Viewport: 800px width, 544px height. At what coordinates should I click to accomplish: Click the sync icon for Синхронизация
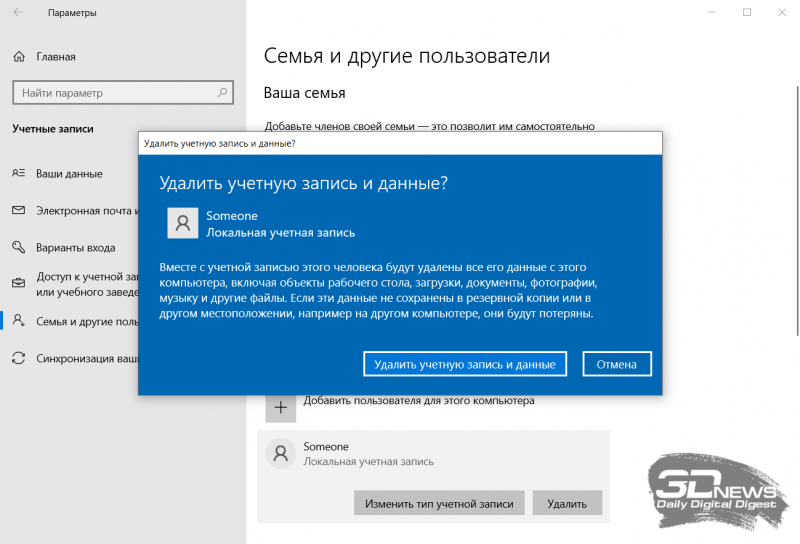click(x=18, y=358)
